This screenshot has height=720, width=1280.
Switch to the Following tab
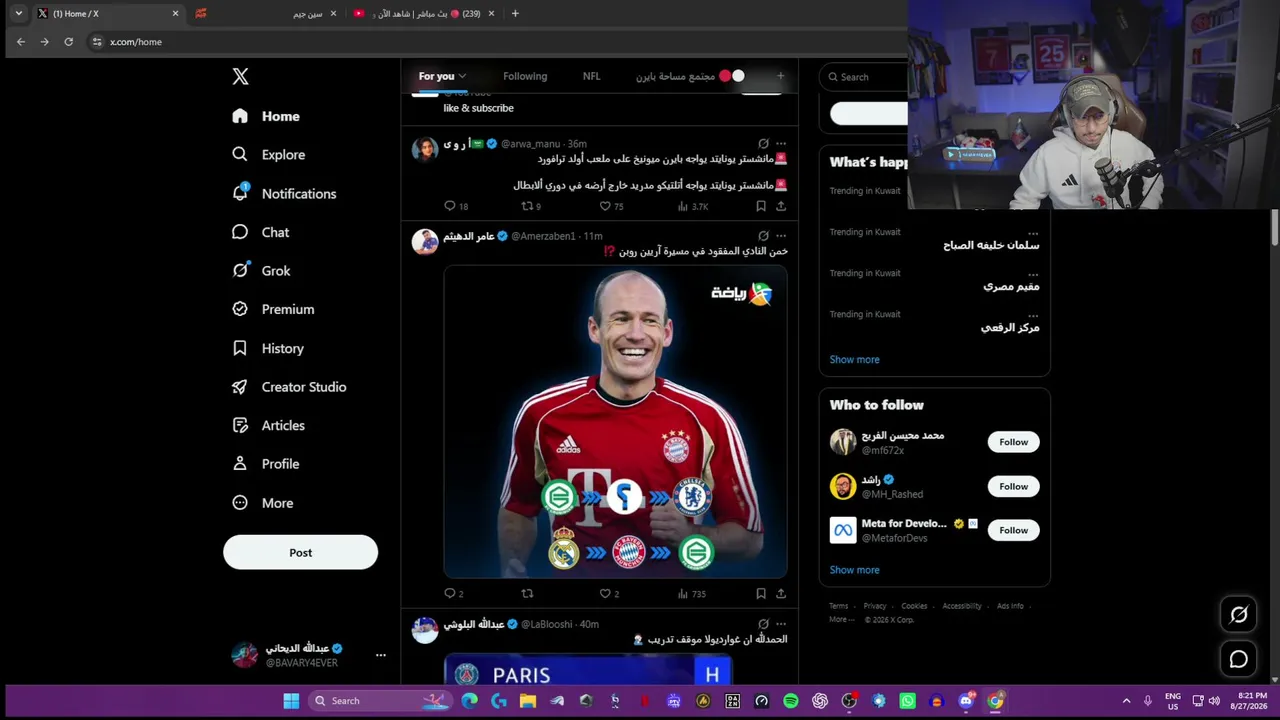point(525,76)
